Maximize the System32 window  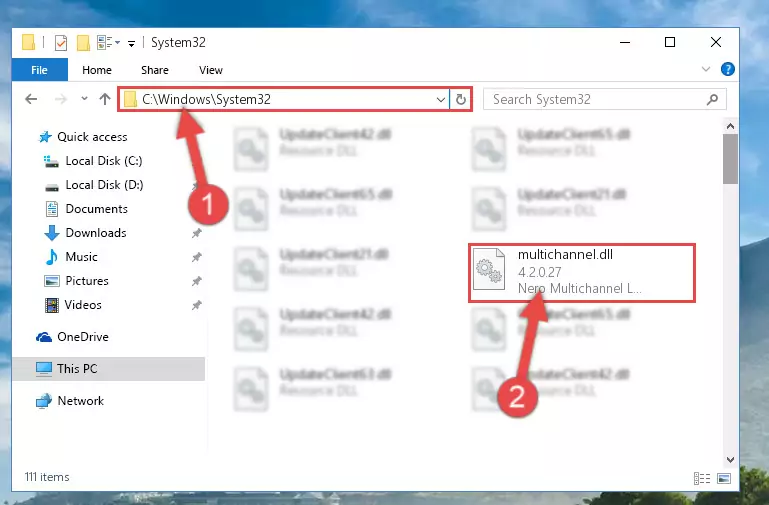[670, 43]
